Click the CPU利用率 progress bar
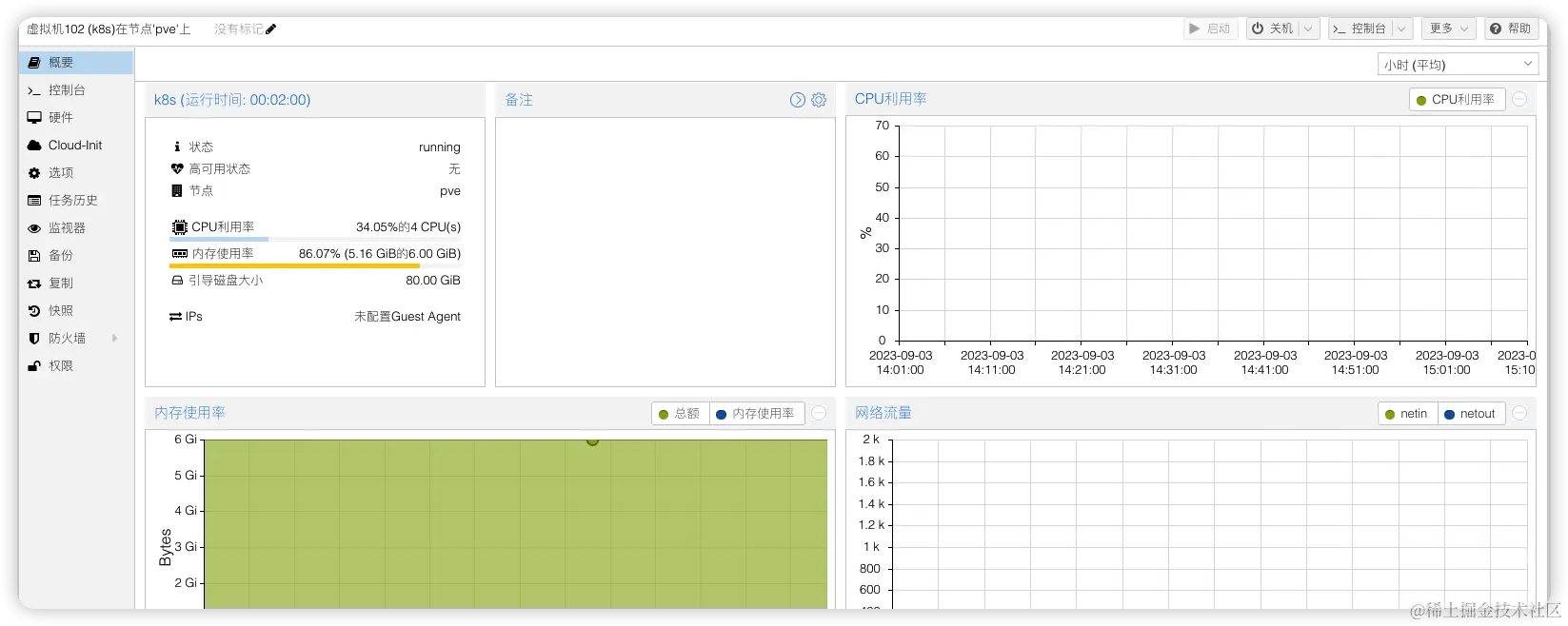Image resolution: width=1568 pixels, height=626 pixels. (x=315, y=239)
